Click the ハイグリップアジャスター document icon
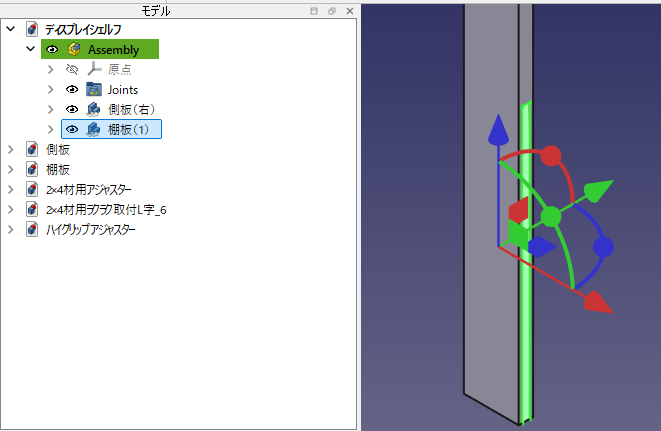Image resolution: width=661 pixels, height=431 pixels. 32,229
